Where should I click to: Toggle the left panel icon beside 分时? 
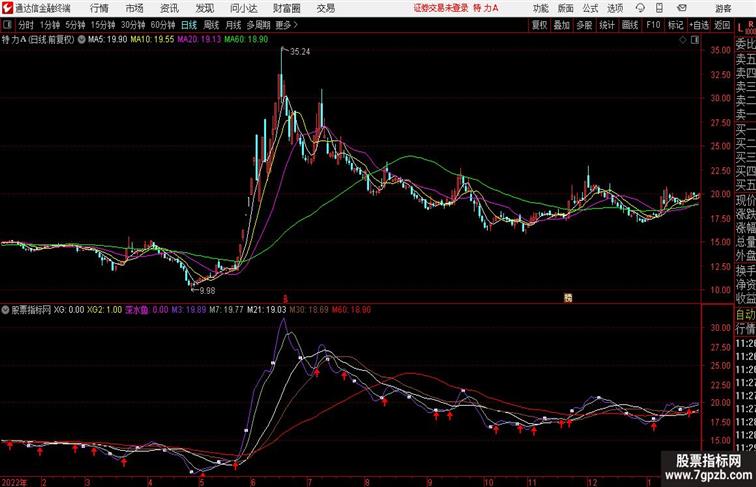tap(7, 25)
